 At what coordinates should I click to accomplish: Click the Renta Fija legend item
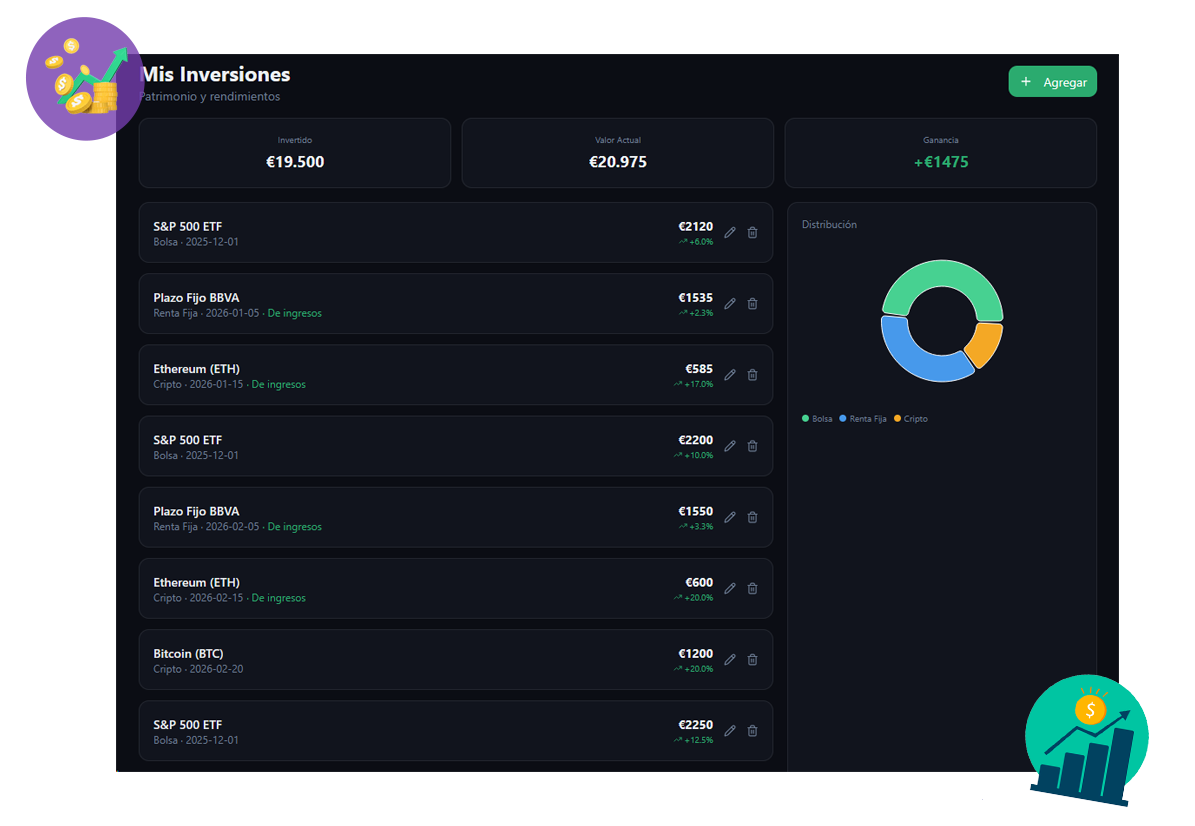click(863, 418)
